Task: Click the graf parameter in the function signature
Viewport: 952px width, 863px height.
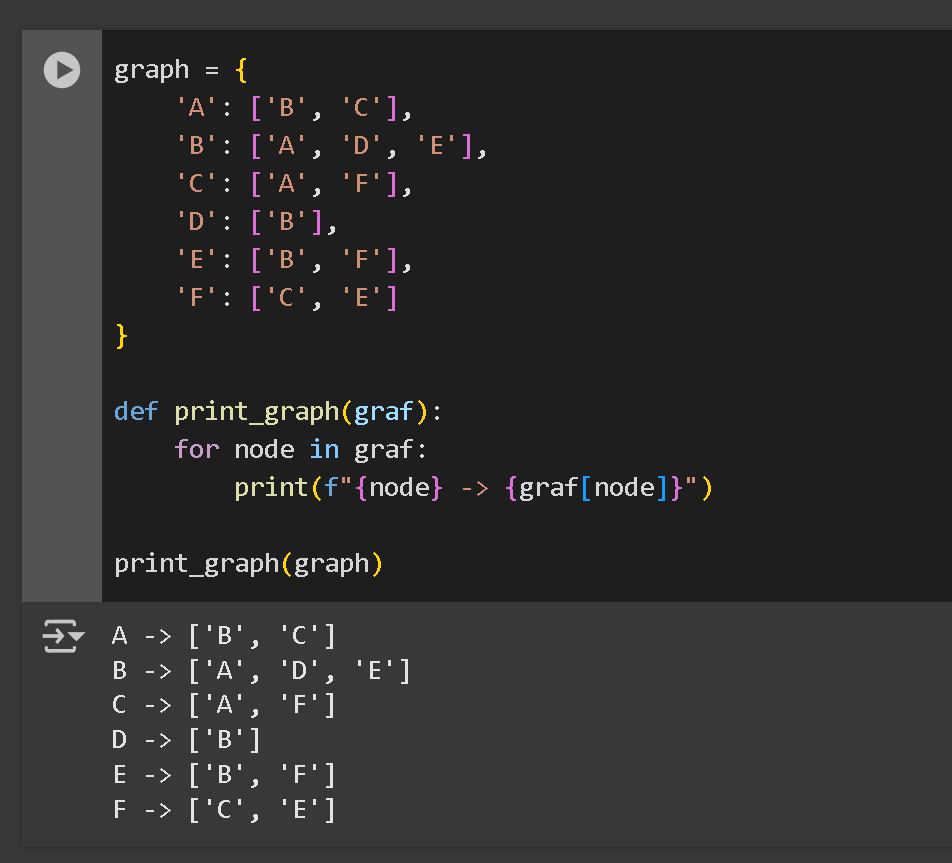Action: pos(384,411)
